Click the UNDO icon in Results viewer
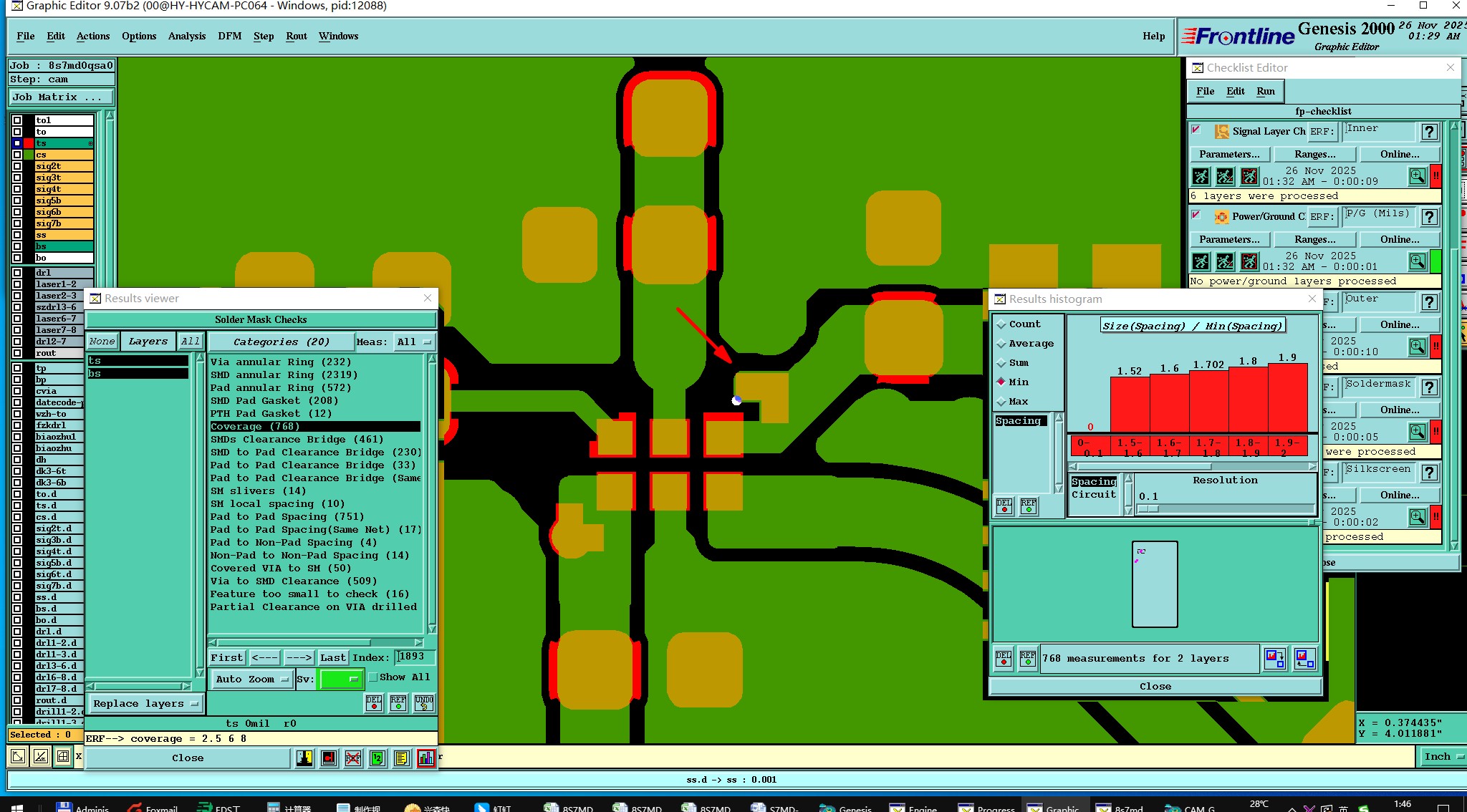This screenshot has width=1467, height=812. click(x=423, y=703)
